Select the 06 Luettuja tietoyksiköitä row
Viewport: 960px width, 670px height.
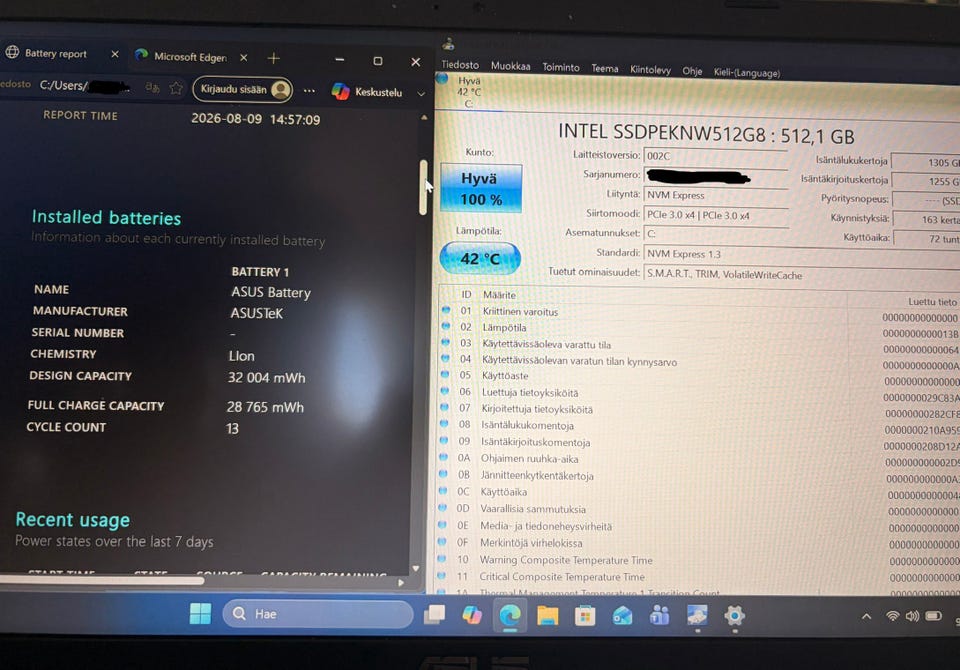699,393
